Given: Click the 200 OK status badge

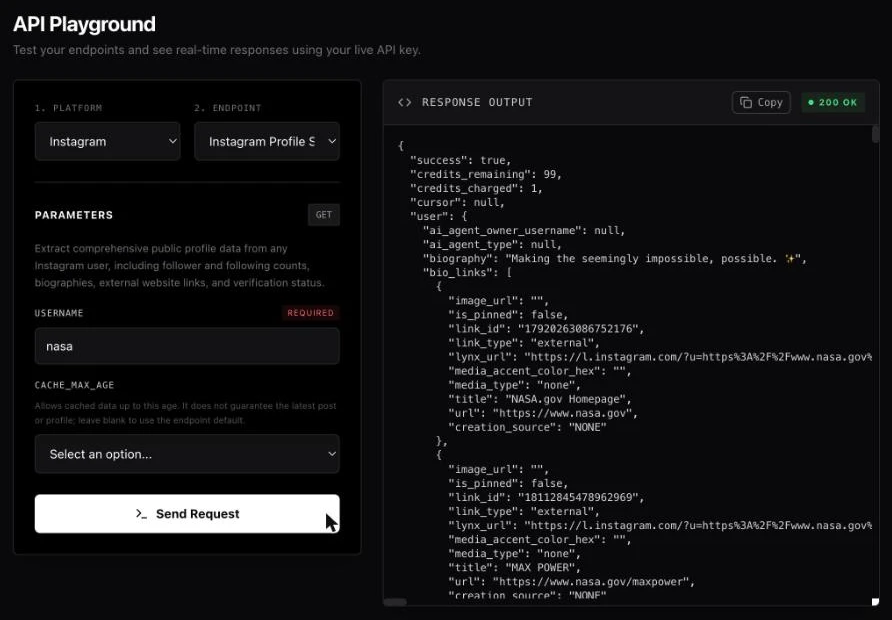Looking at the screenshot, I should (x=833, y=102).
